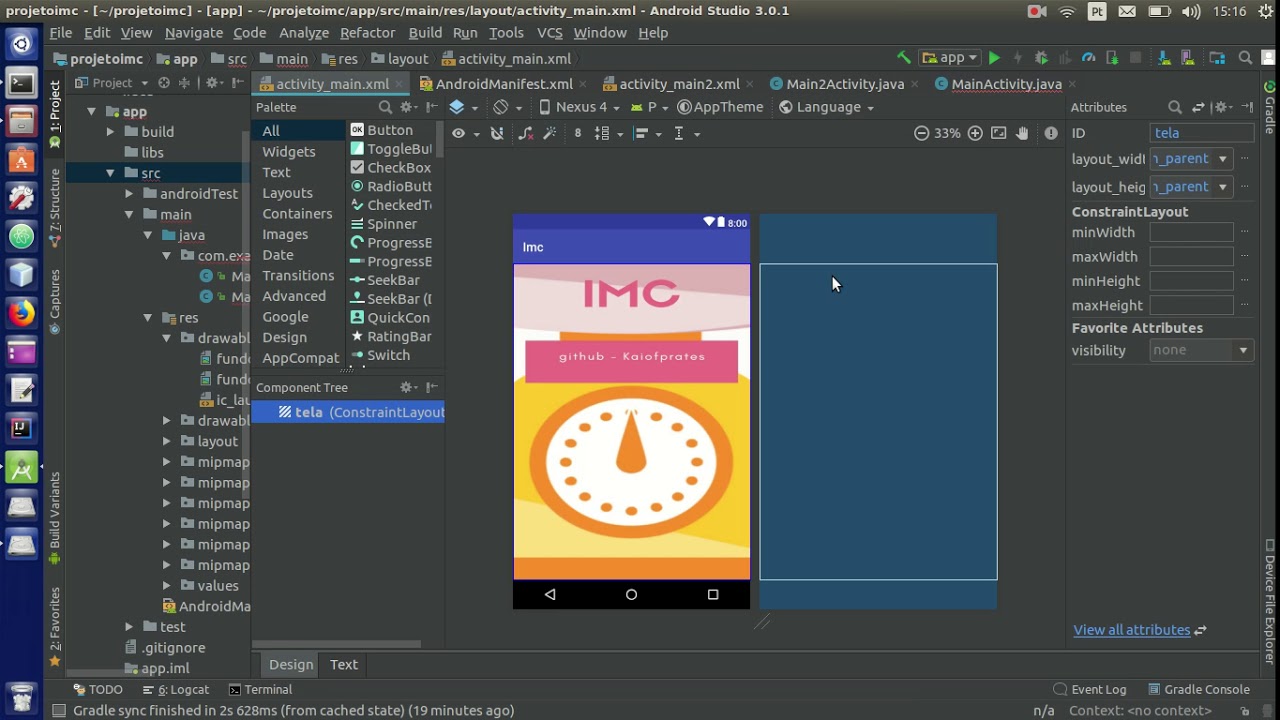The height and width of the screenshot is (720, 1280).
Task: Select the Layouts palette category
Action: pos(287,193)
